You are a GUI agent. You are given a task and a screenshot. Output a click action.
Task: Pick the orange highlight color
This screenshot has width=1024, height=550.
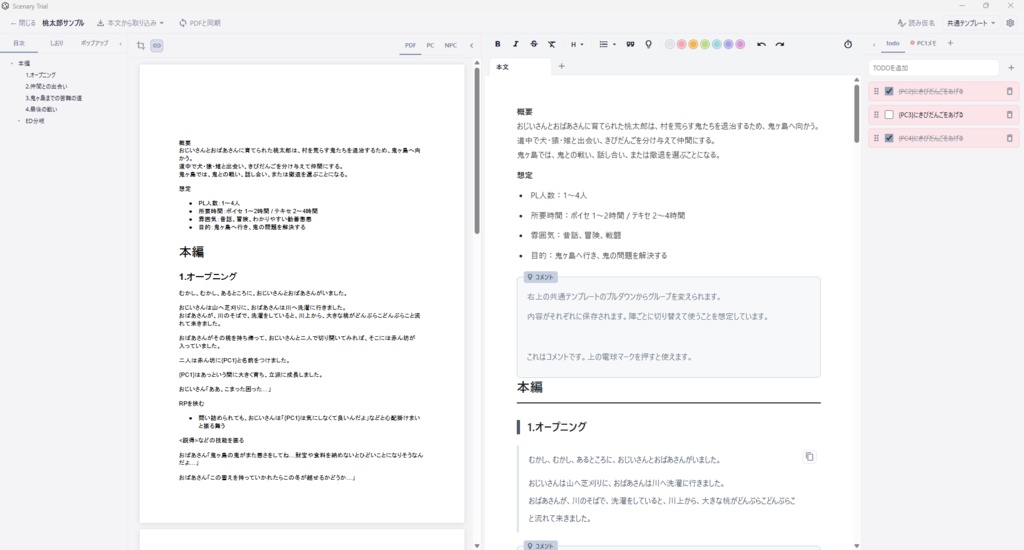click(693, 44)
